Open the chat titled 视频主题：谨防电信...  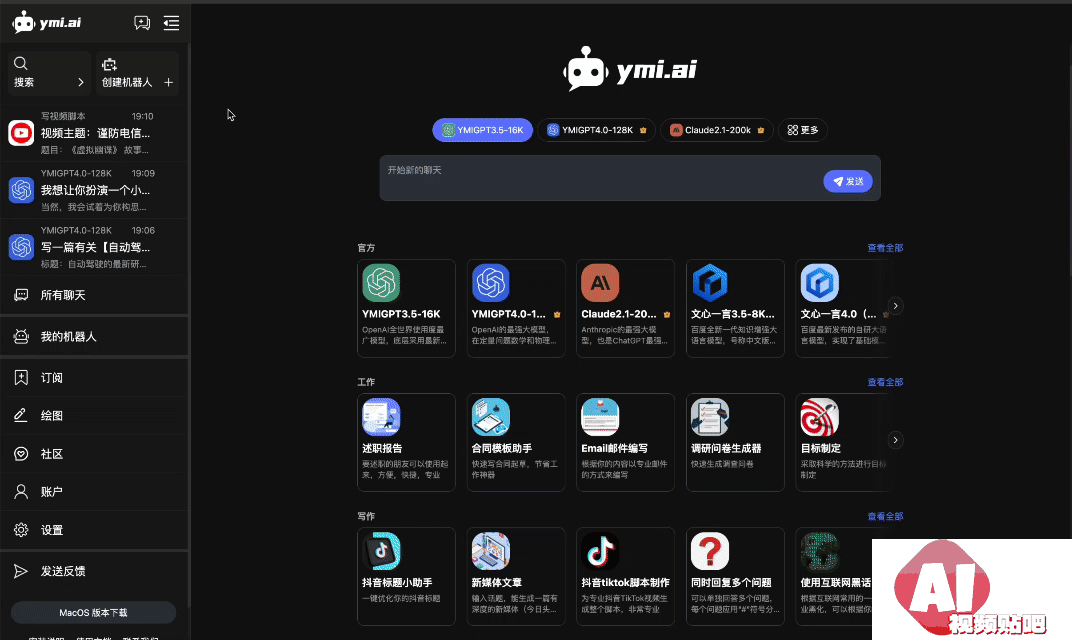pyautogui.click(x=94, y=133)
